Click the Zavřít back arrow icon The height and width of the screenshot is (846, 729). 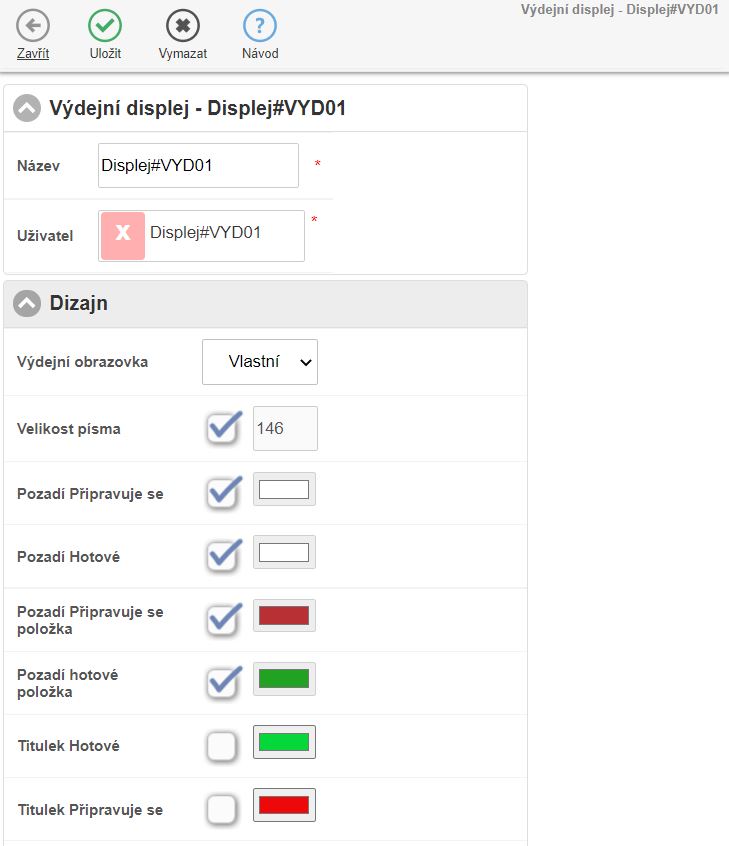click(33, 25)
